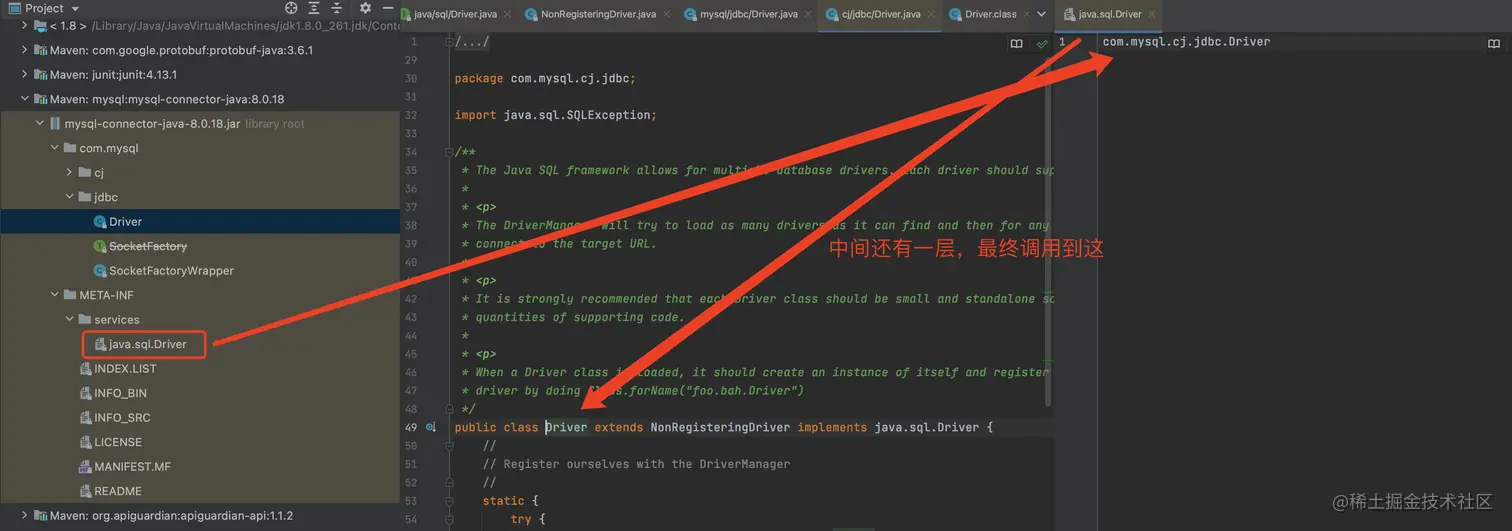Click Collapse All icon in Project panel
1512x531 pixels.
coord(337,8)
